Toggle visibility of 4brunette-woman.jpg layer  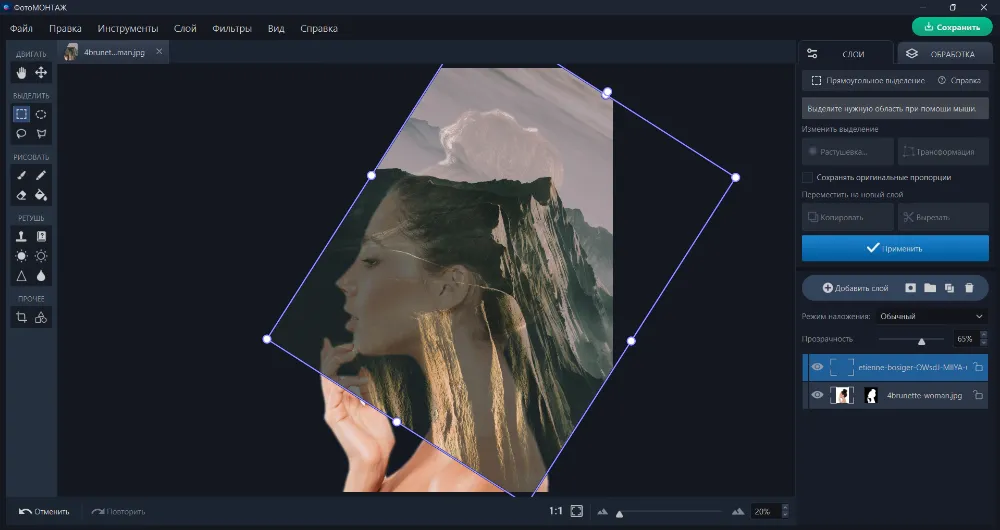pos(817,395)
